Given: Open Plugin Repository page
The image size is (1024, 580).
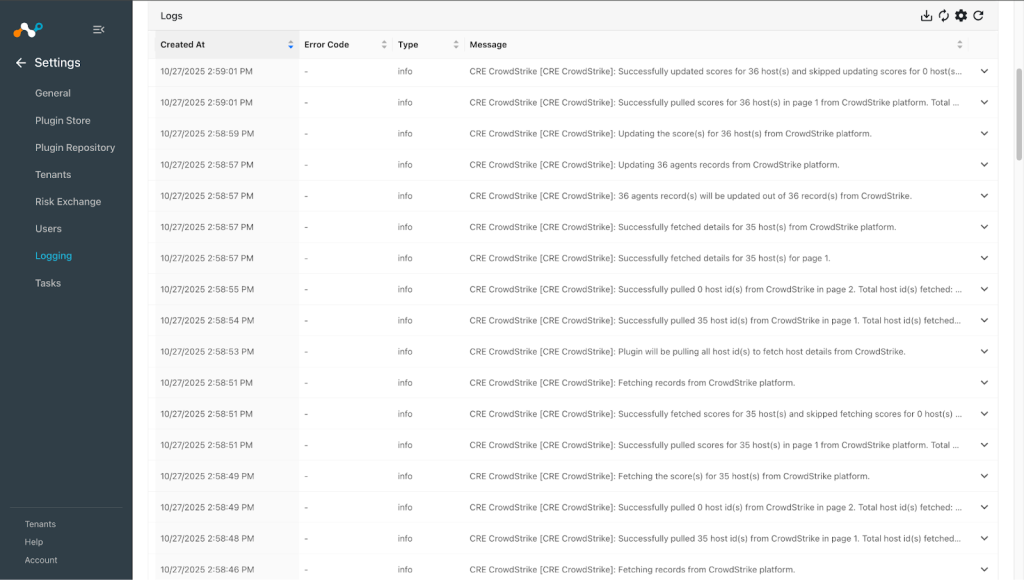Looking at the screenshot, I should click(x=75, y=148).
